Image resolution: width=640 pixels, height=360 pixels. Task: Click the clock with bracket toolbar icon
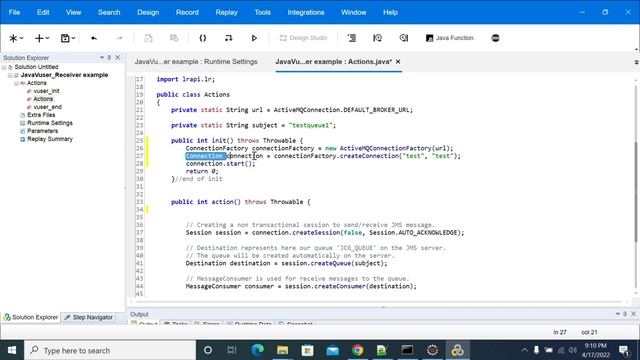tap(378, 38)
